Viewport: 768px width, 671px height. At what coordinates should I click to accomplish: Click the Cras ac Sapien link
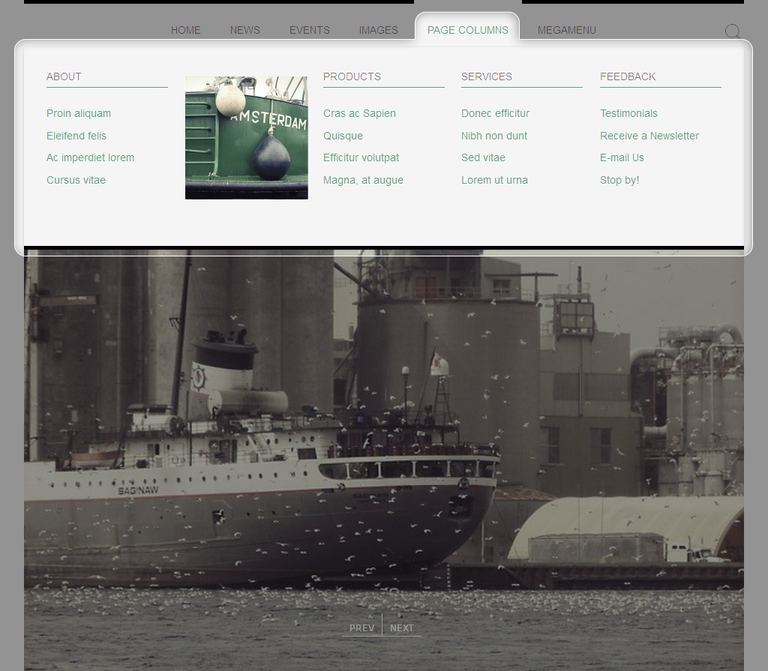tap(360, 114)
